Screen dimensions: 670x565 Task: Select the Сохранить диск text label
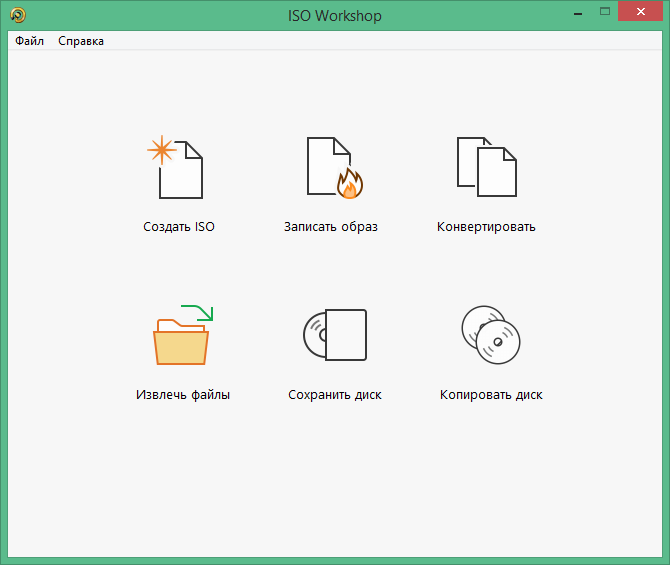click(335, 395)
